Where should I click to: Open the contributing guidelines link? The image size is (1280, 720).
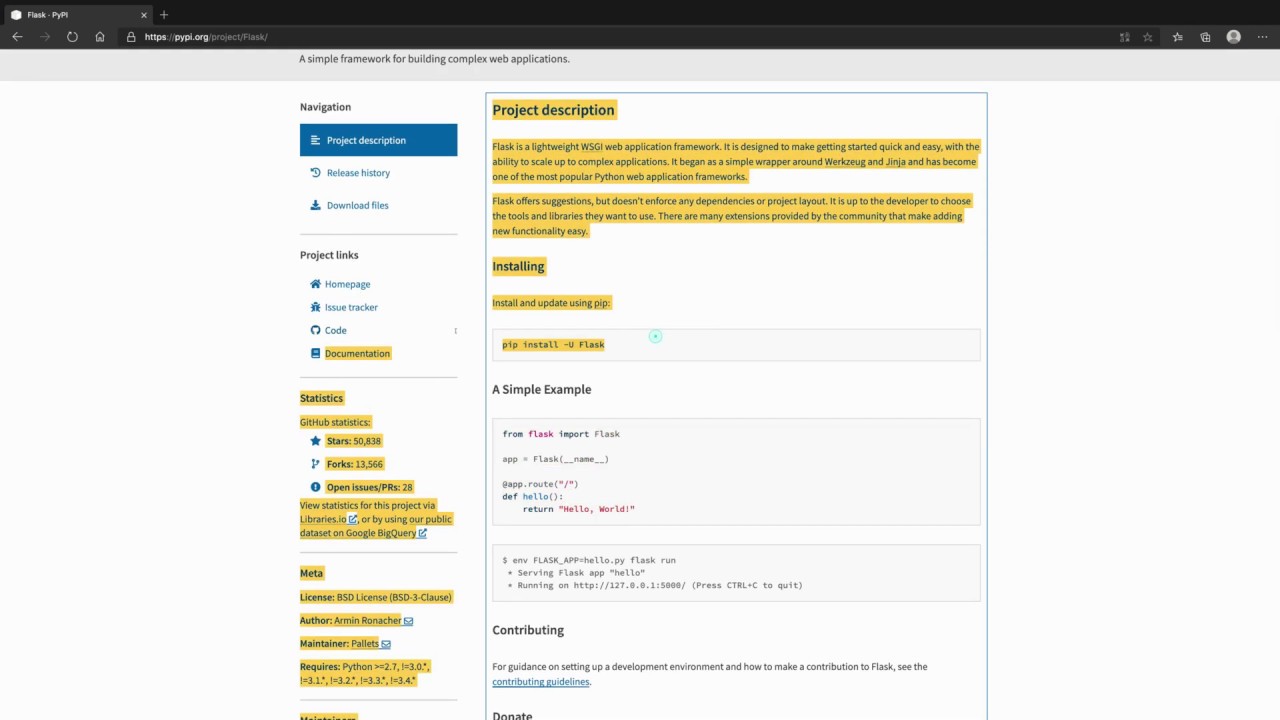[x=540, y=682]
